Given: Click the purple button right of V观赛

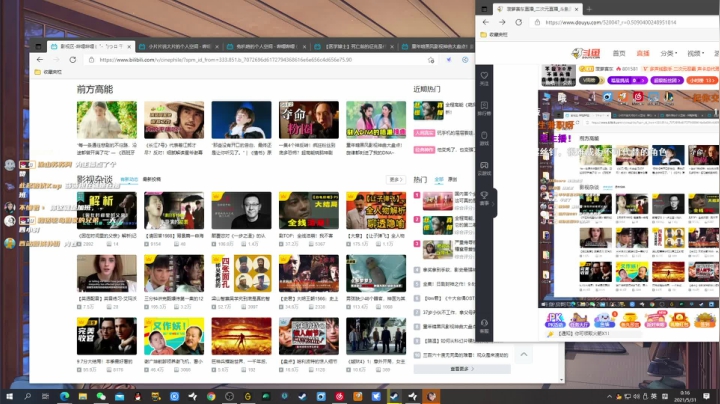Looking at the screenshot, I should pyautogui.click(x=627, y=80).
